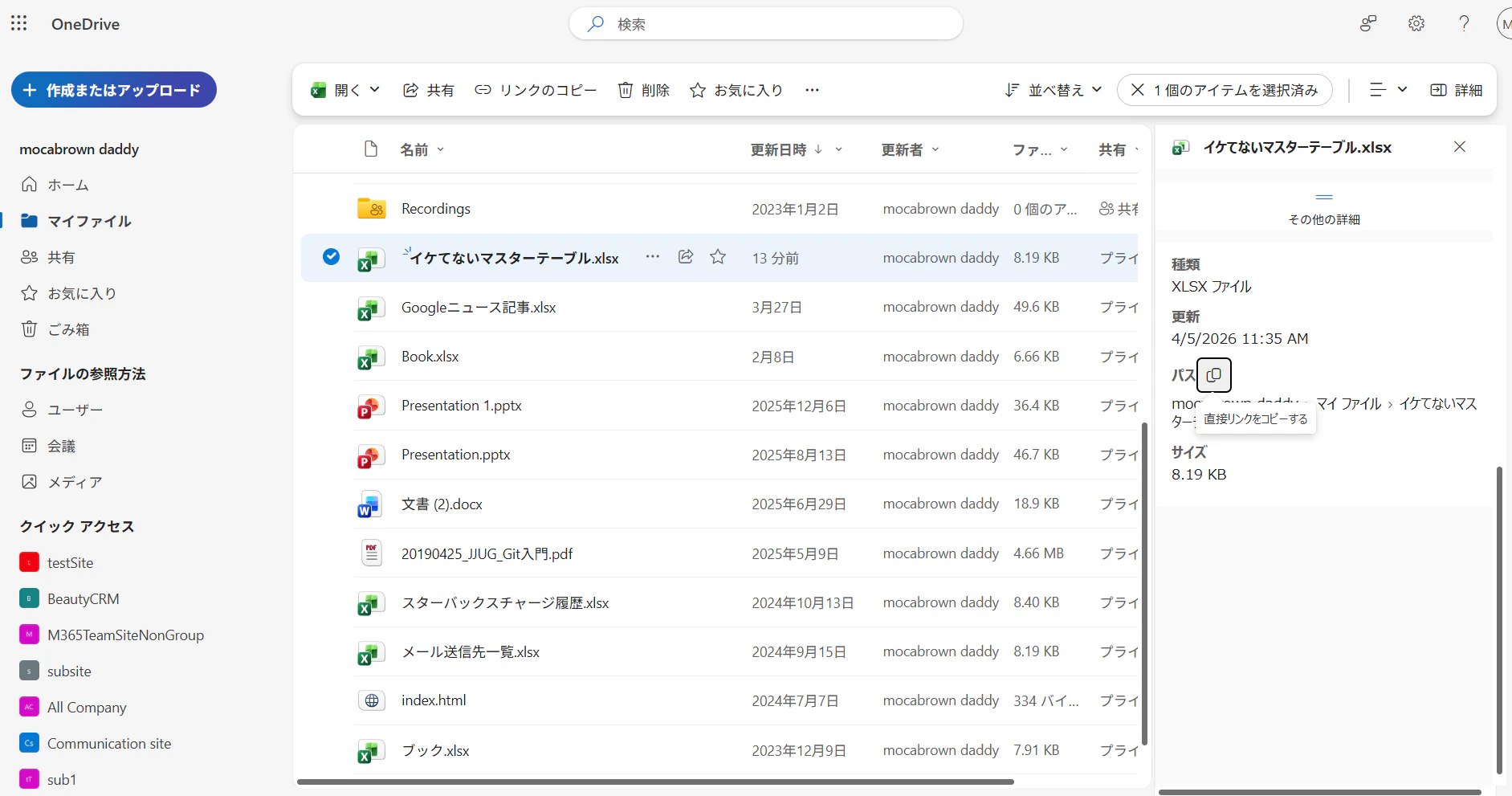Click the details pane vertical scrollbar
The image size is (1512, 796).
1498,620
